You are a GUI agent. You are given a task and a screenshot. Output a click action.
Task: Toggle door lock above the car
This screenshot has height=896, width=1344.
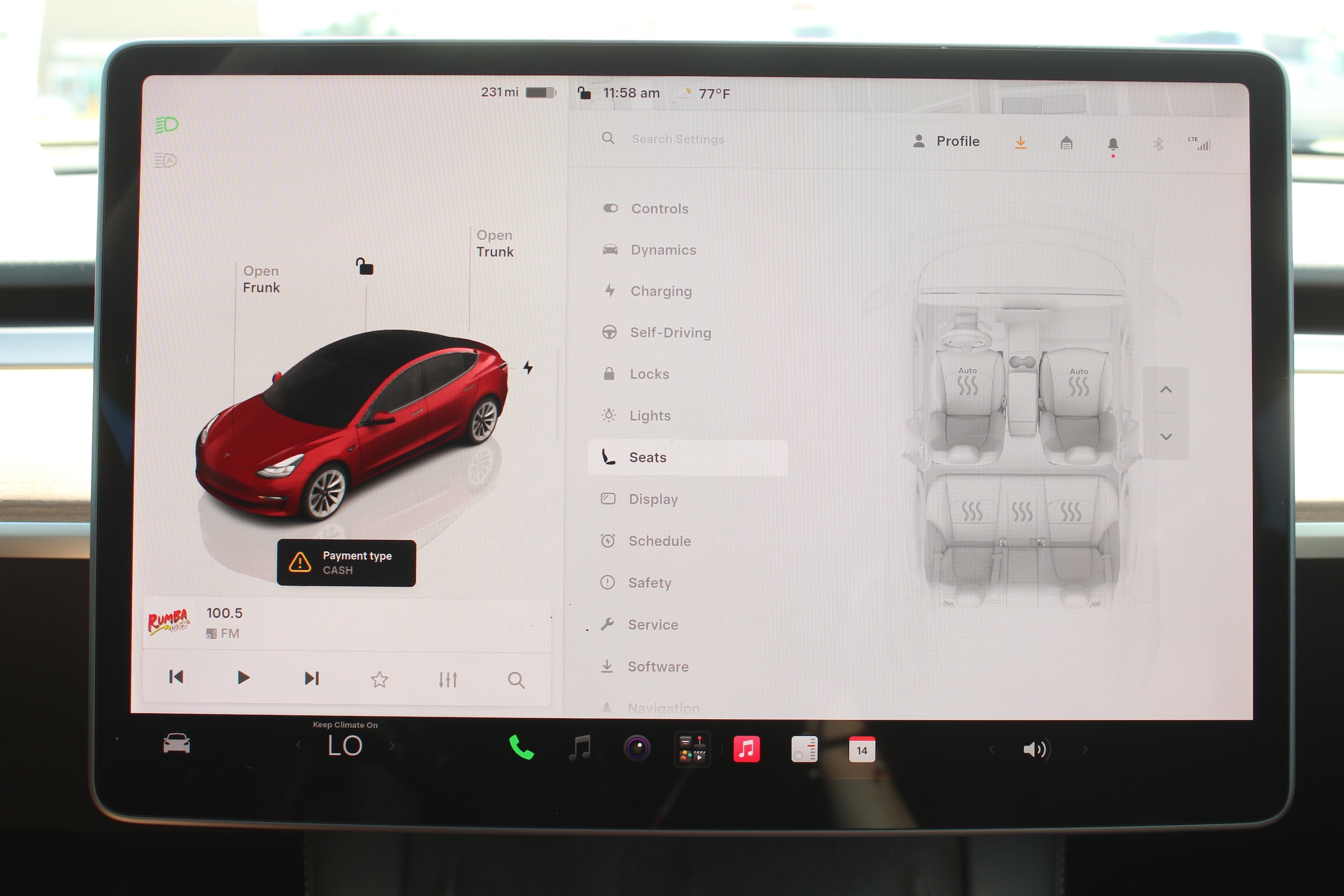(364, 266)
